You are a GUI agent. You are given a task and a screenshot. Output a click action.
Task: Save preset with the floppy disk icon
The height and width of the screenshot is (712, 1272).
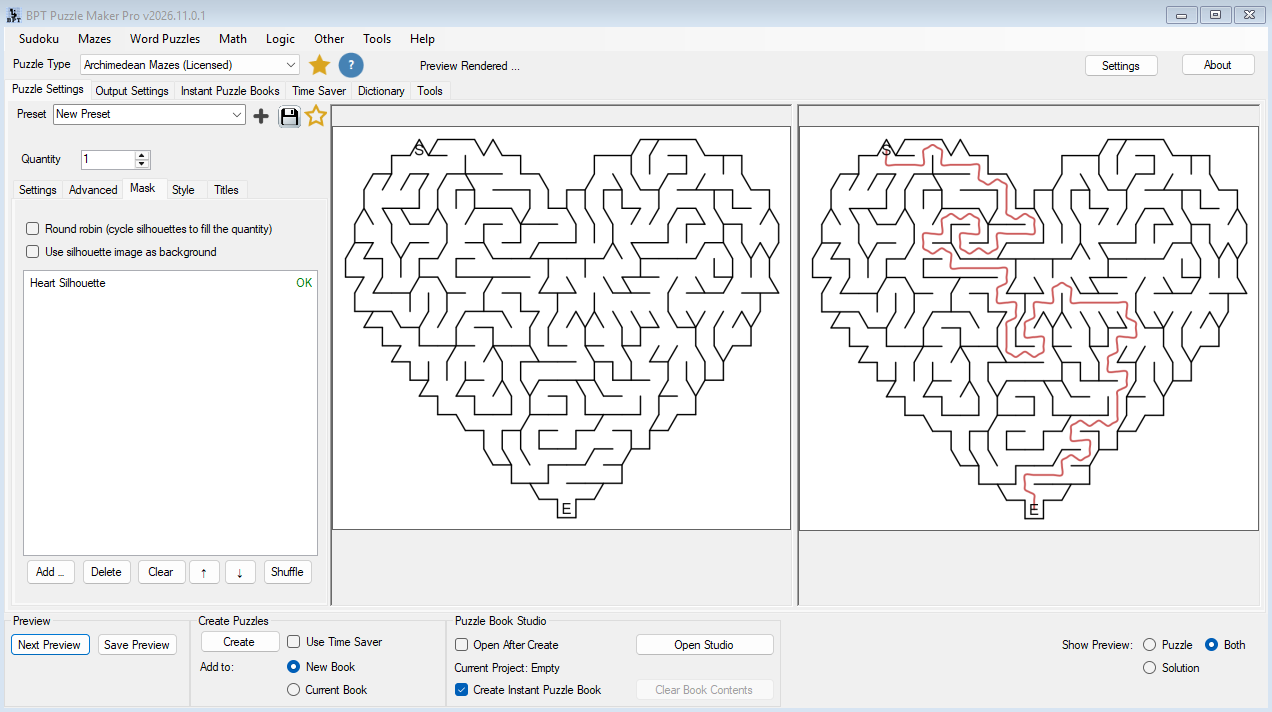tap(289, 116)
